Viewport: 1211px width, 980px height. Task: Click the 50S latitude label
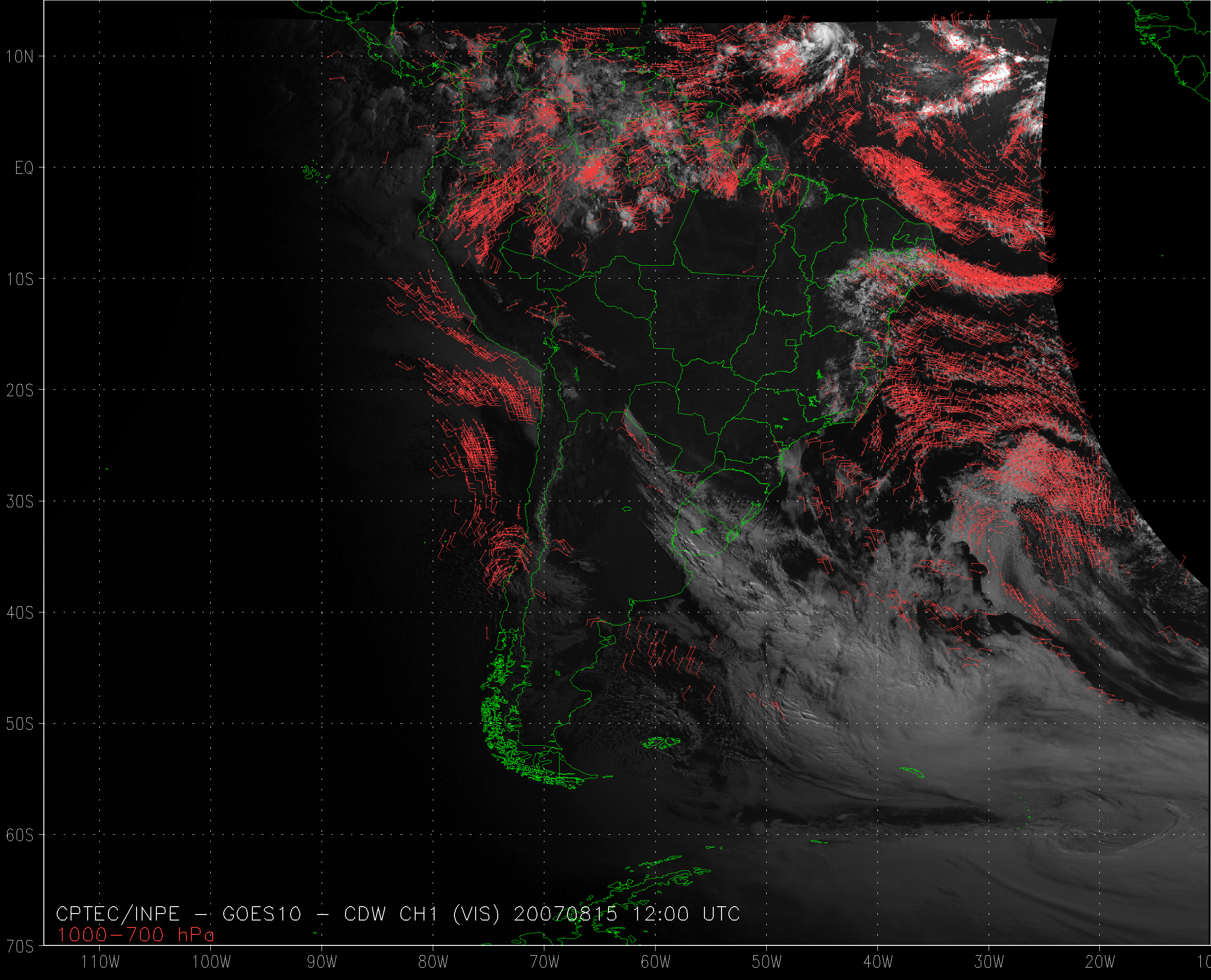(20, 724)
